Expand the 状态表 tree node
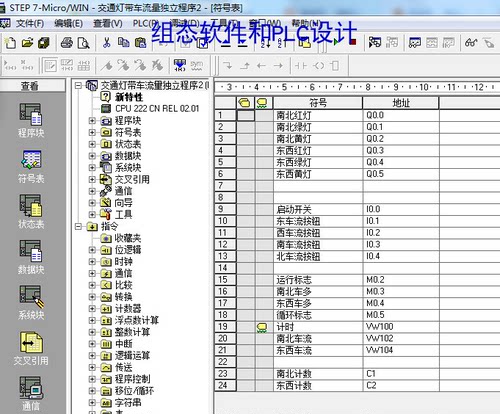The width and height of the screenshot is (500, 414). pyautogui.click(x=92, y=144)
